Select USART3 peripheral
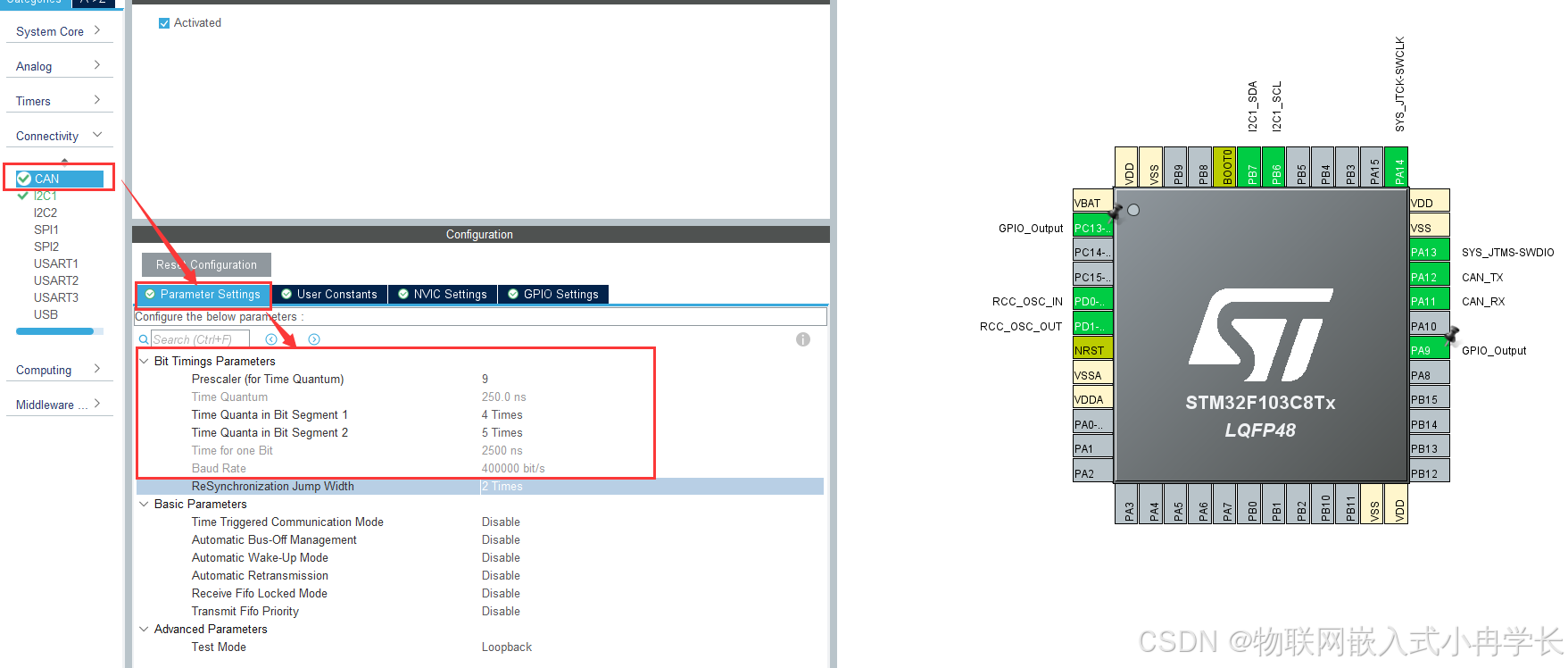1568x668 pixels. tap(56, 297)
